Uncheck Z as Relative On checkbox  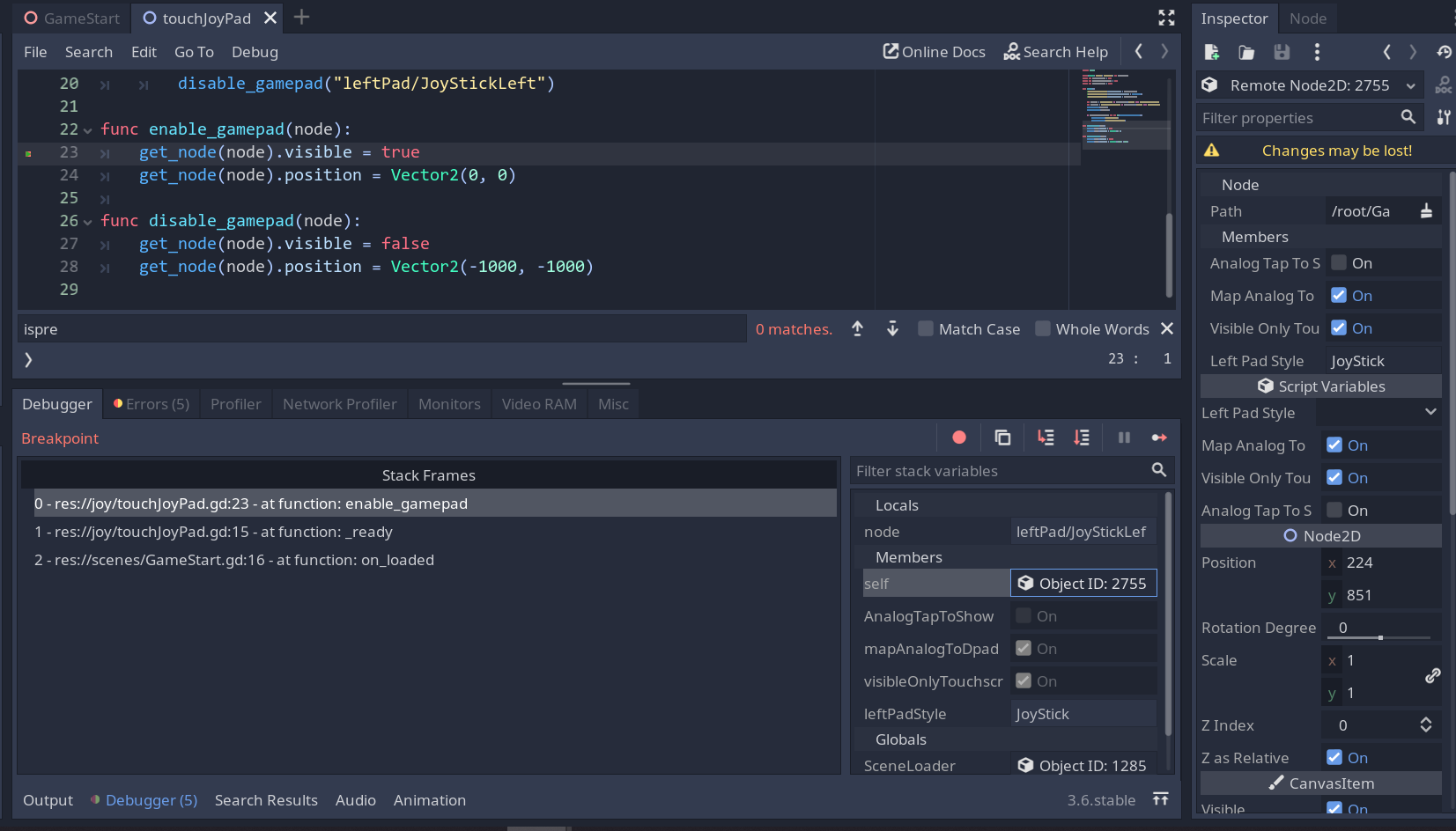1334,757
